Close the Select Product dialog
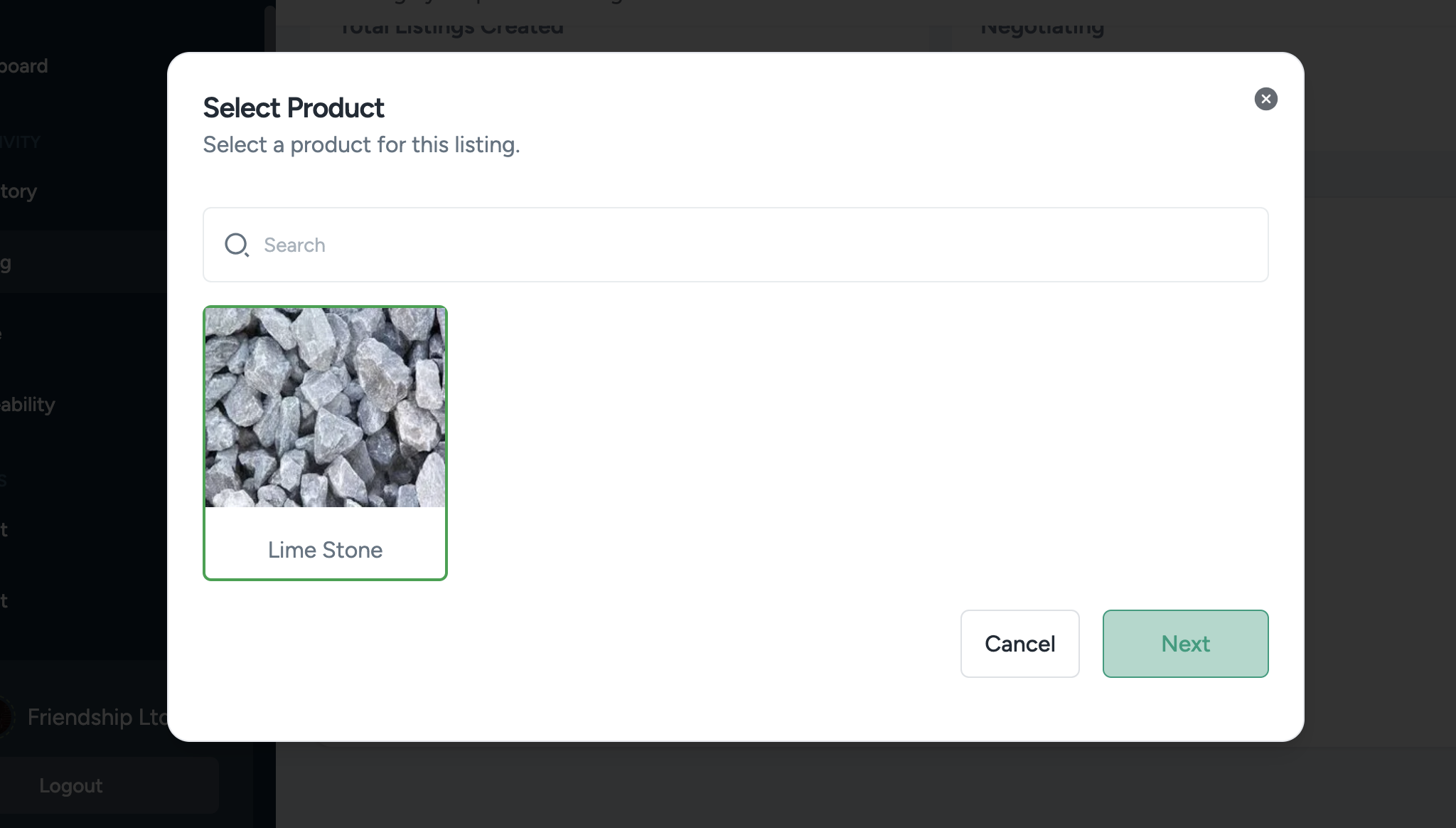 coord(1265,99)
